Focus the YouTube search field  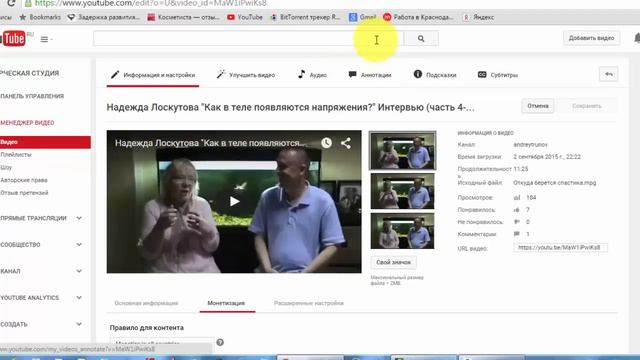point(248,38)
